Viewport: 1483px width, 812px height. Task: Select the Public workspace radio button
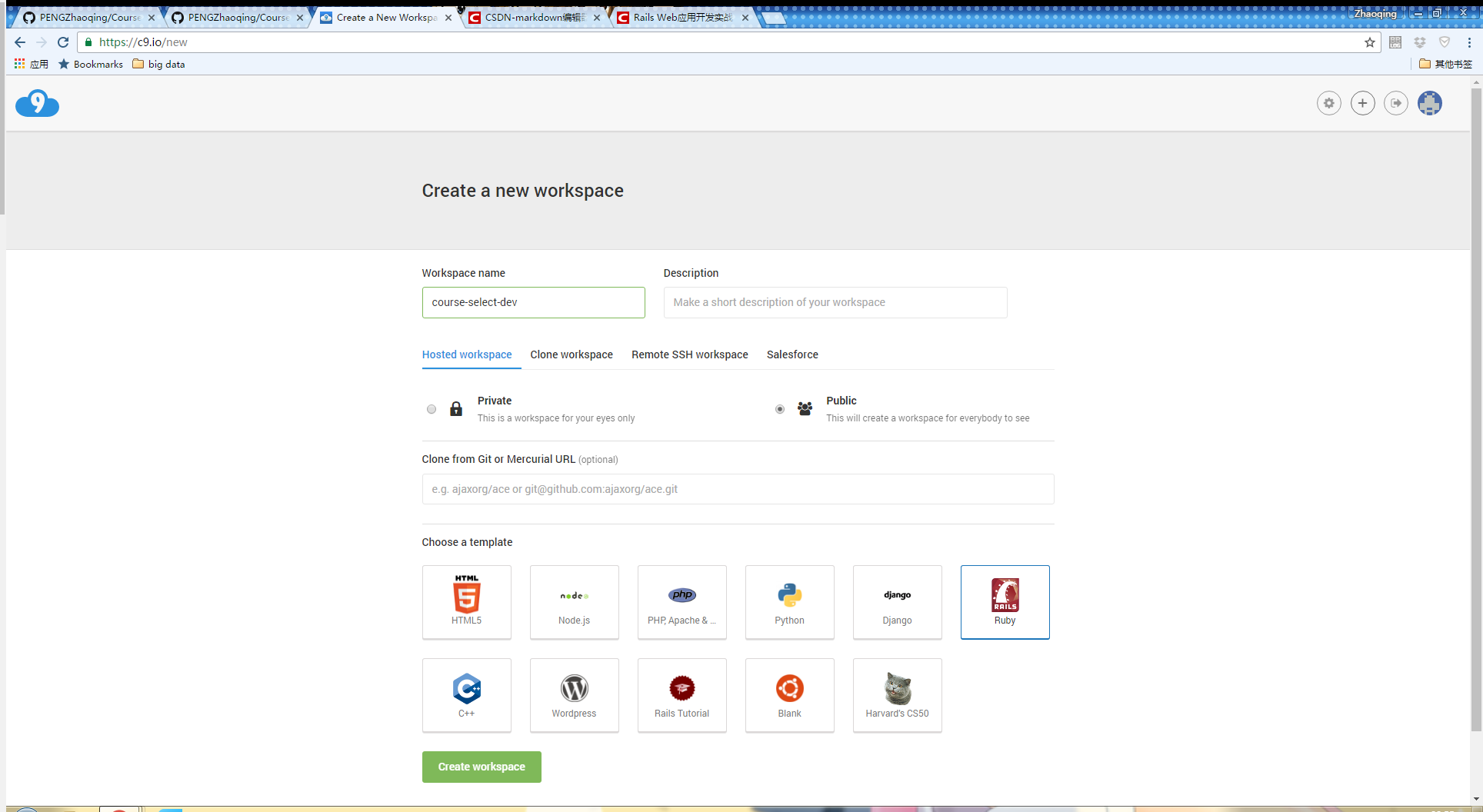780,409
